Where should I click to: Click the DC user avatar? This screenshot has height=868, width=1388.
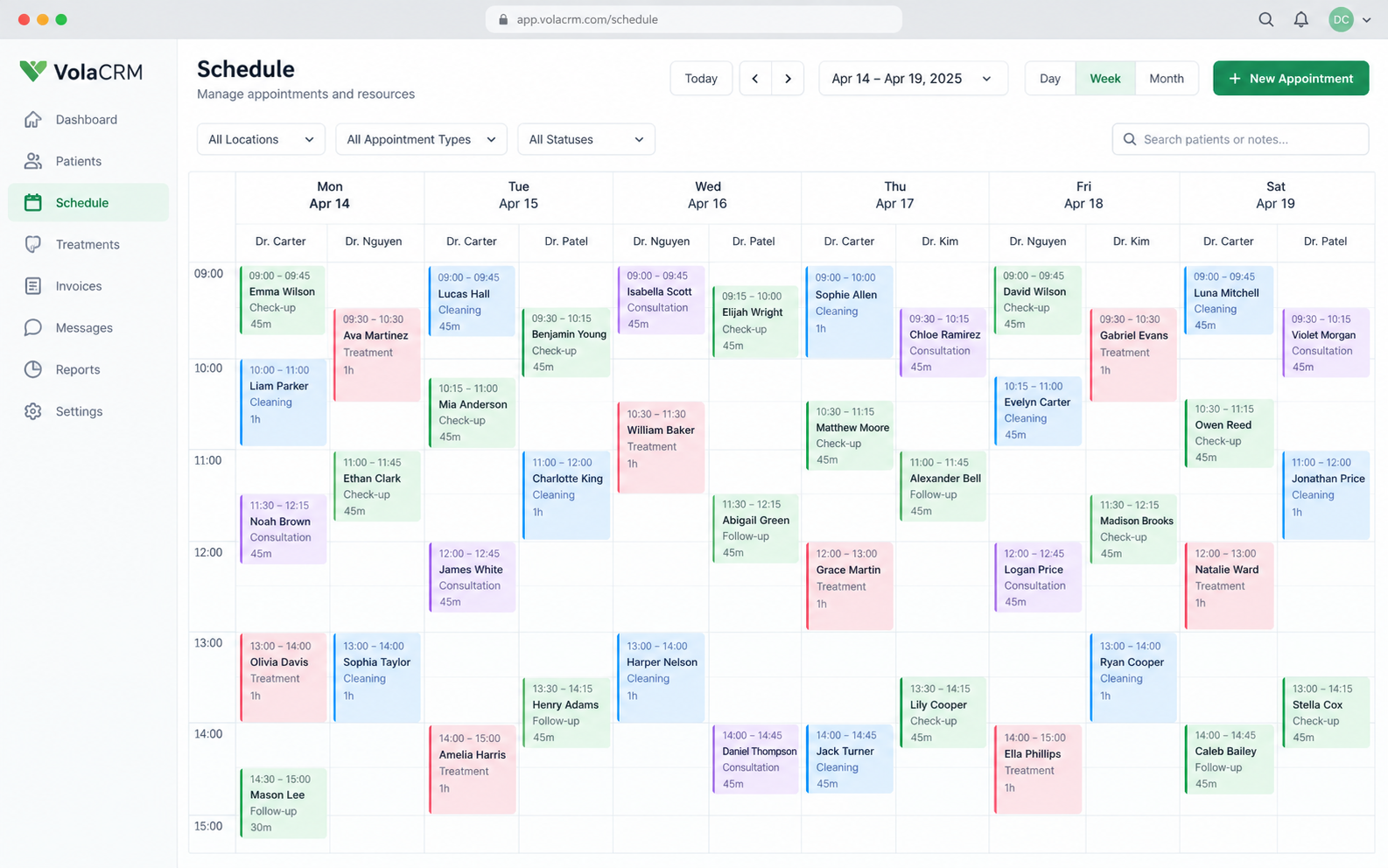pos(1341,19)
